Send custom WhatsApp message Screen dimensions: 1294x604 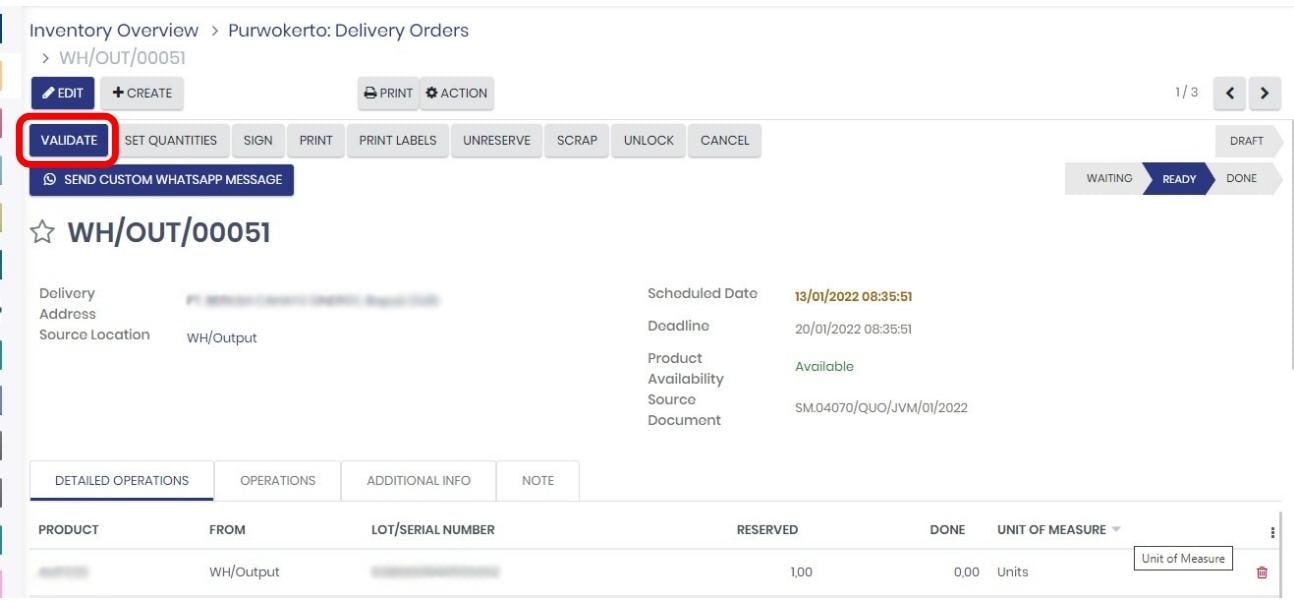162,180
